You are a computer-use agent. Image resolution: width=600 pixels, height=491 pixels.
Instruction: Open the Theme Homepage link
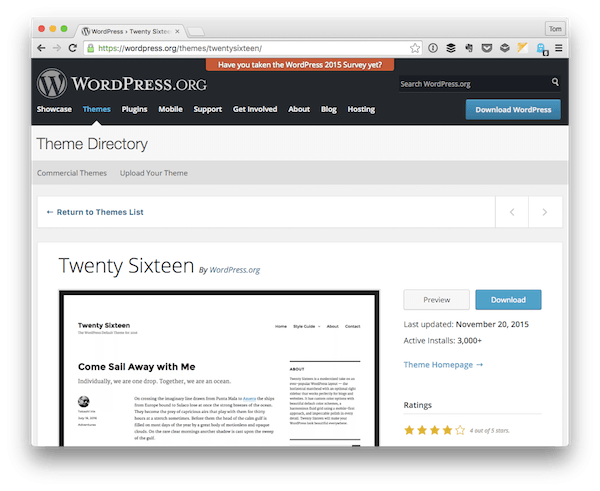click(x=443, y=365)
